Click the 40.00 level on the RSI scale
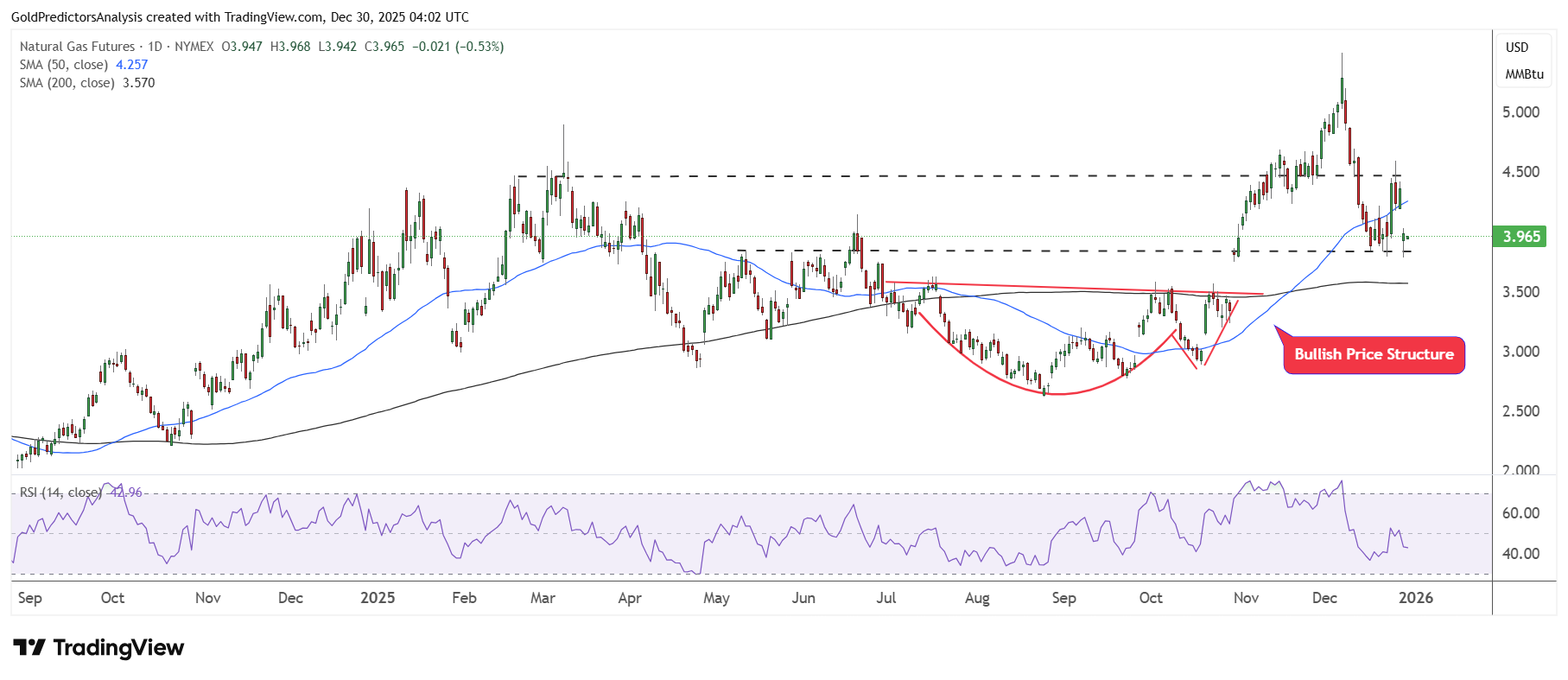Viewport: 1568px width, 680px height. pos(1520,554)
